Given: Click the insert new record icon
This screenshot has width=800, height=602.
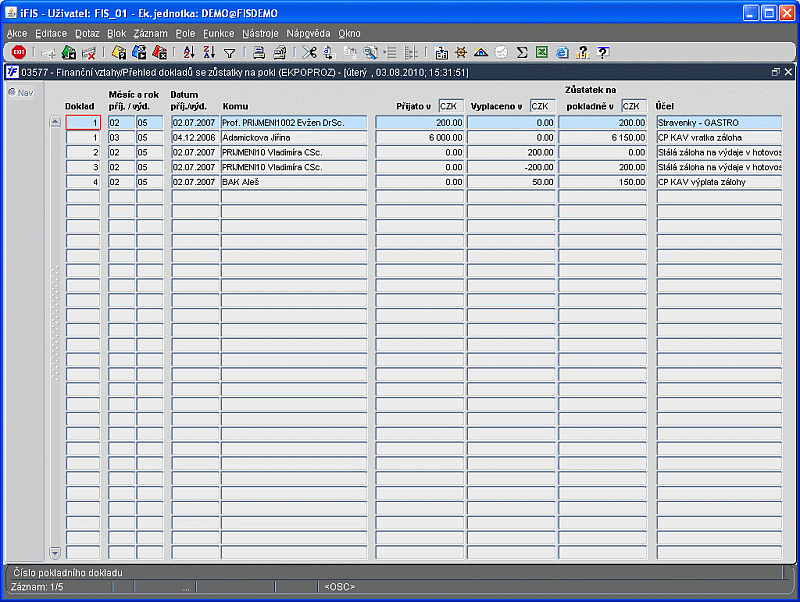Looking at the screenshot, I should 48,53.
